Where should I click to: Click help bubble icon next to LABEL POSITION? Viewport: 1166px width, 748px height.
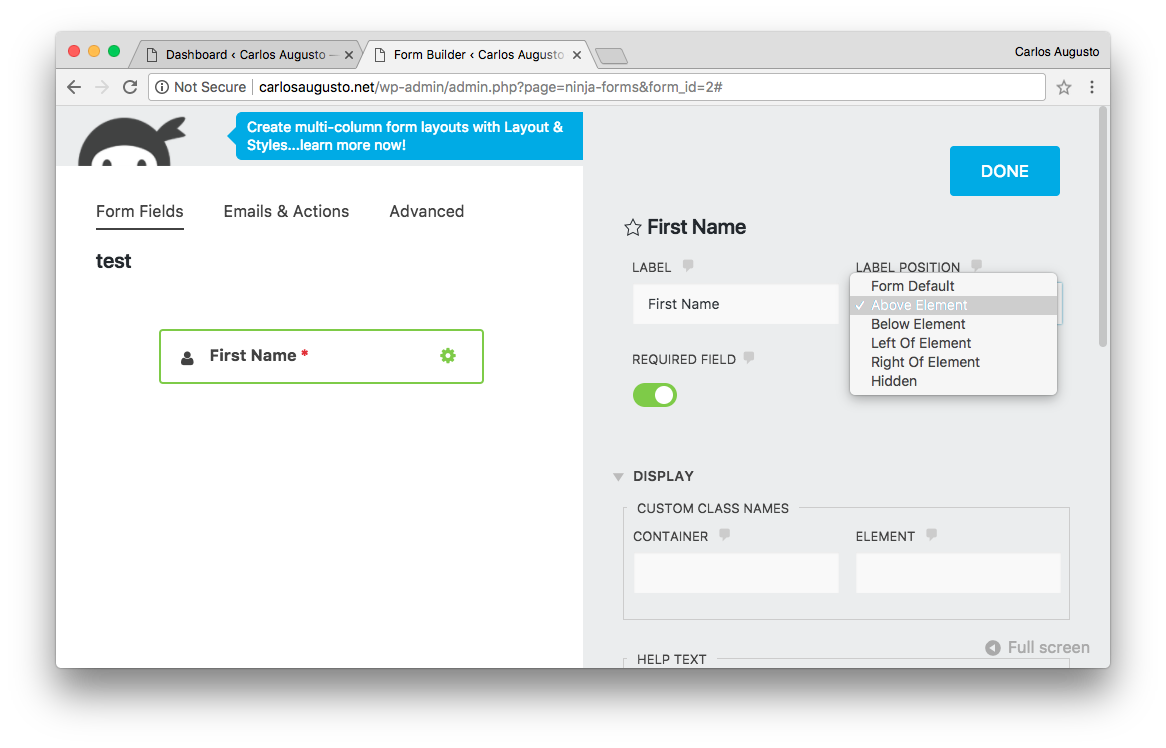[x=976, y=266]
